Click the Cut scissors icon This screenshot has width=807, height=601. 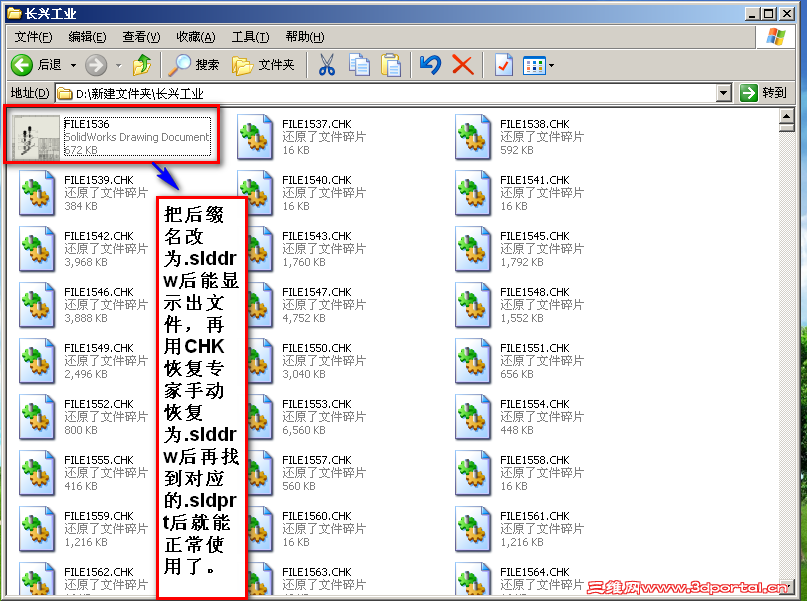[326, 65]
